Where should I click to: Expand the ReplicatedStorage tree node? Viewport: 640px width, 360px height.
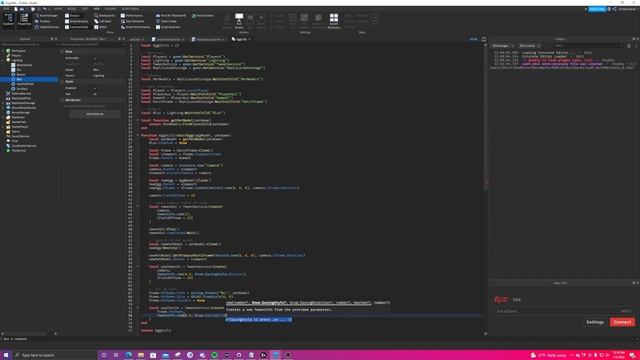click(x=3, y=103)
